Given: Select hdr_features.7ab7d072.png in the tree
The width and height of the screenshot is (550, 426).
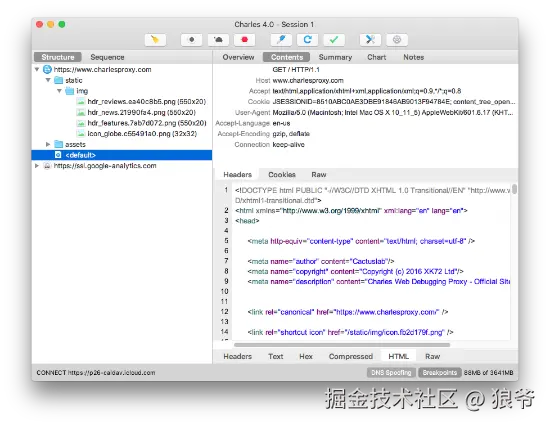Looking at the screenshot, I should 147,123.
